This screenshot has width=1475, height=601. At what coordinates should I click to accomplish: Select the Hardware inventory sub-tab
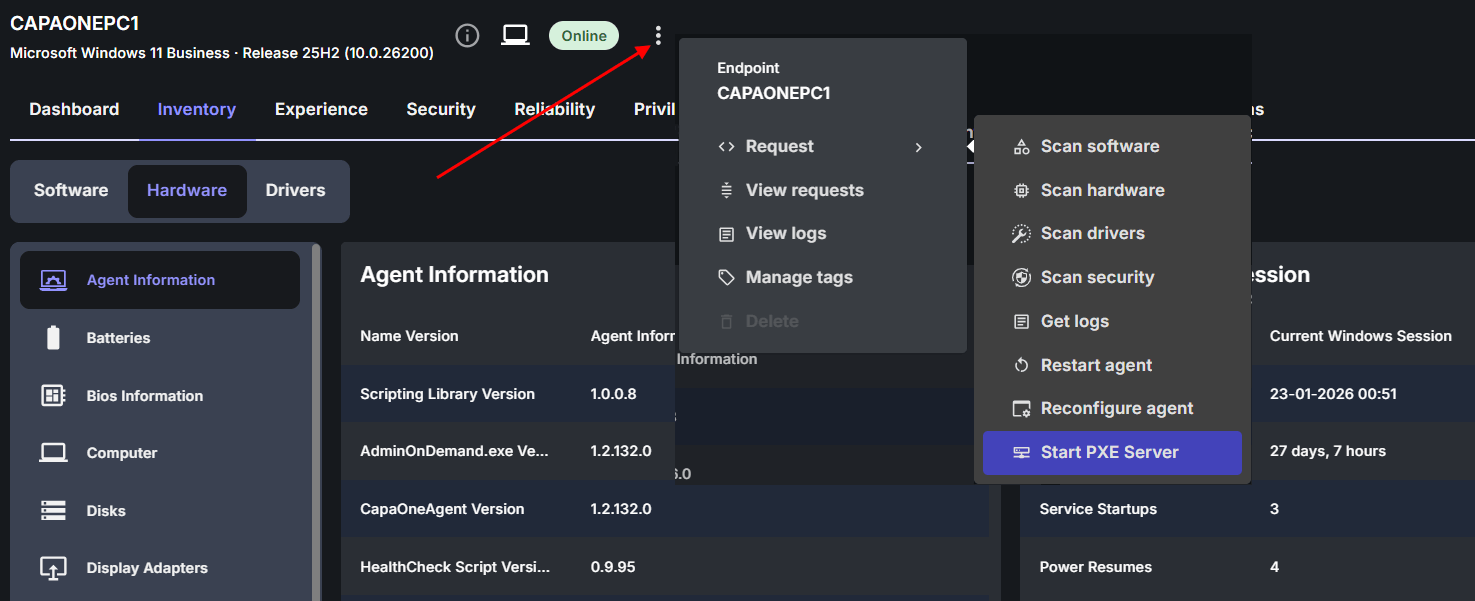click(x=187, y=190)
